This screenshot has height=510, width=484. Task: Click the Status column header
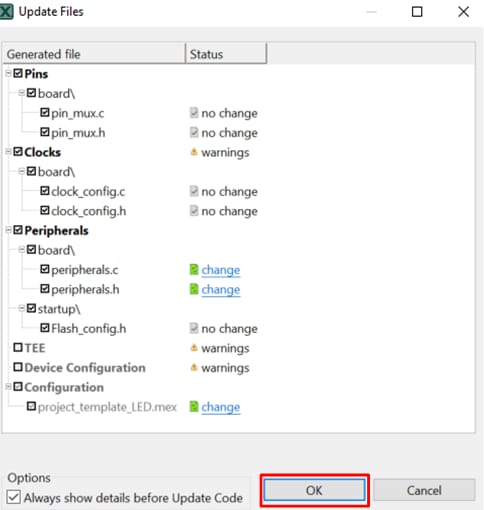click(x=226, y=53)
